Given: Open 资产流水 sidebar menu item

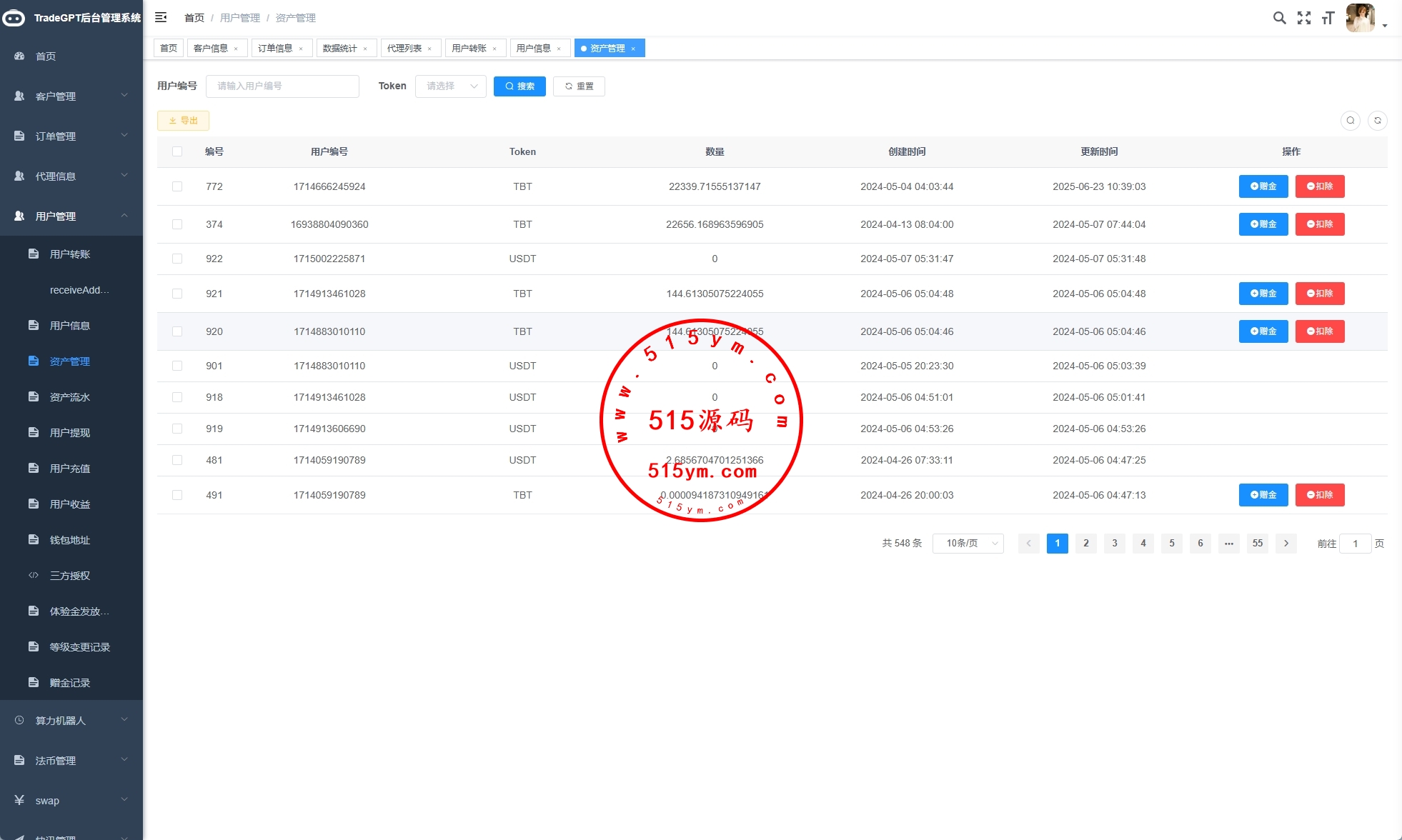Looking at the screenshot, I should pos(70,397).
